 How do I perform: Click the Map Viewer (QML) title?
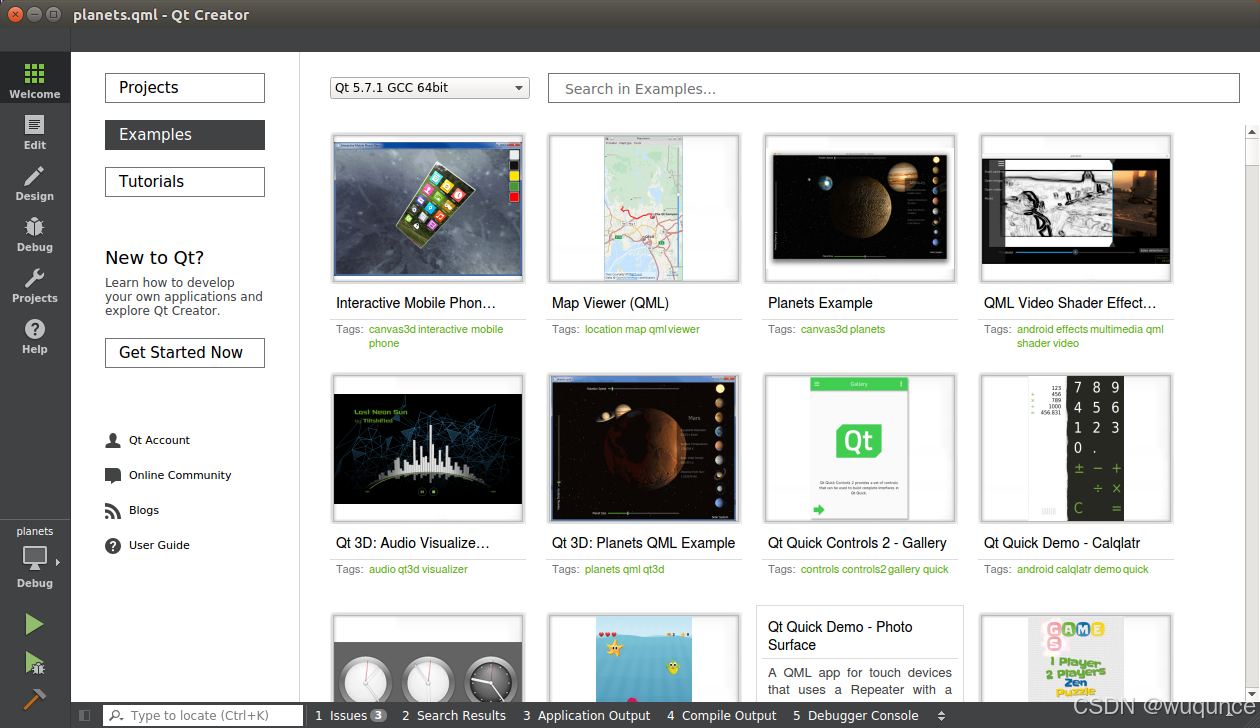[x=610, y=303]
